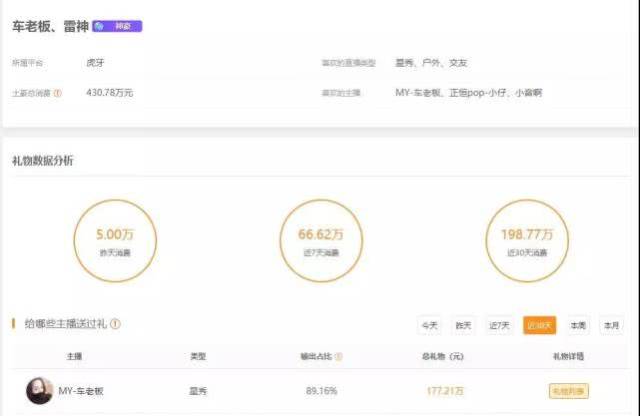The height and width of the screenshot is (416, 640).
Task: Select the 昨天 time filter tab
Action: [463, 325]
